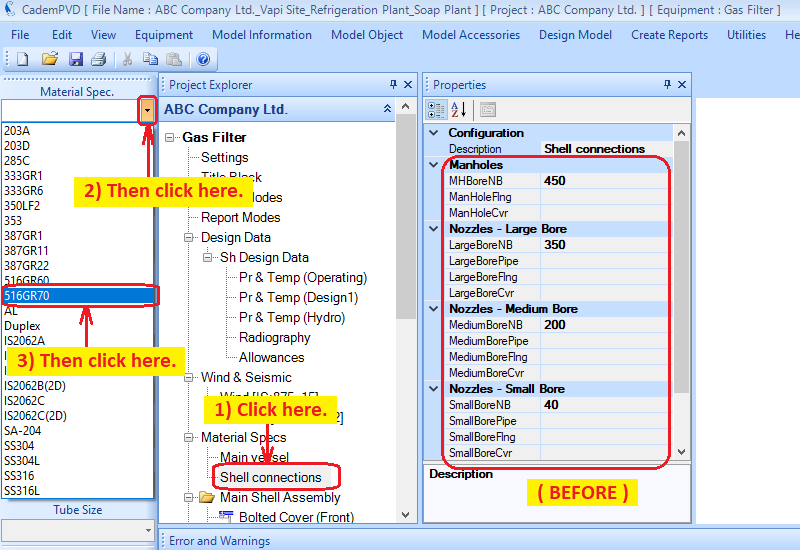This screenshot has width=800, height=550.
Task: Collapse the Design Data tree node
Action: [189, 237]
